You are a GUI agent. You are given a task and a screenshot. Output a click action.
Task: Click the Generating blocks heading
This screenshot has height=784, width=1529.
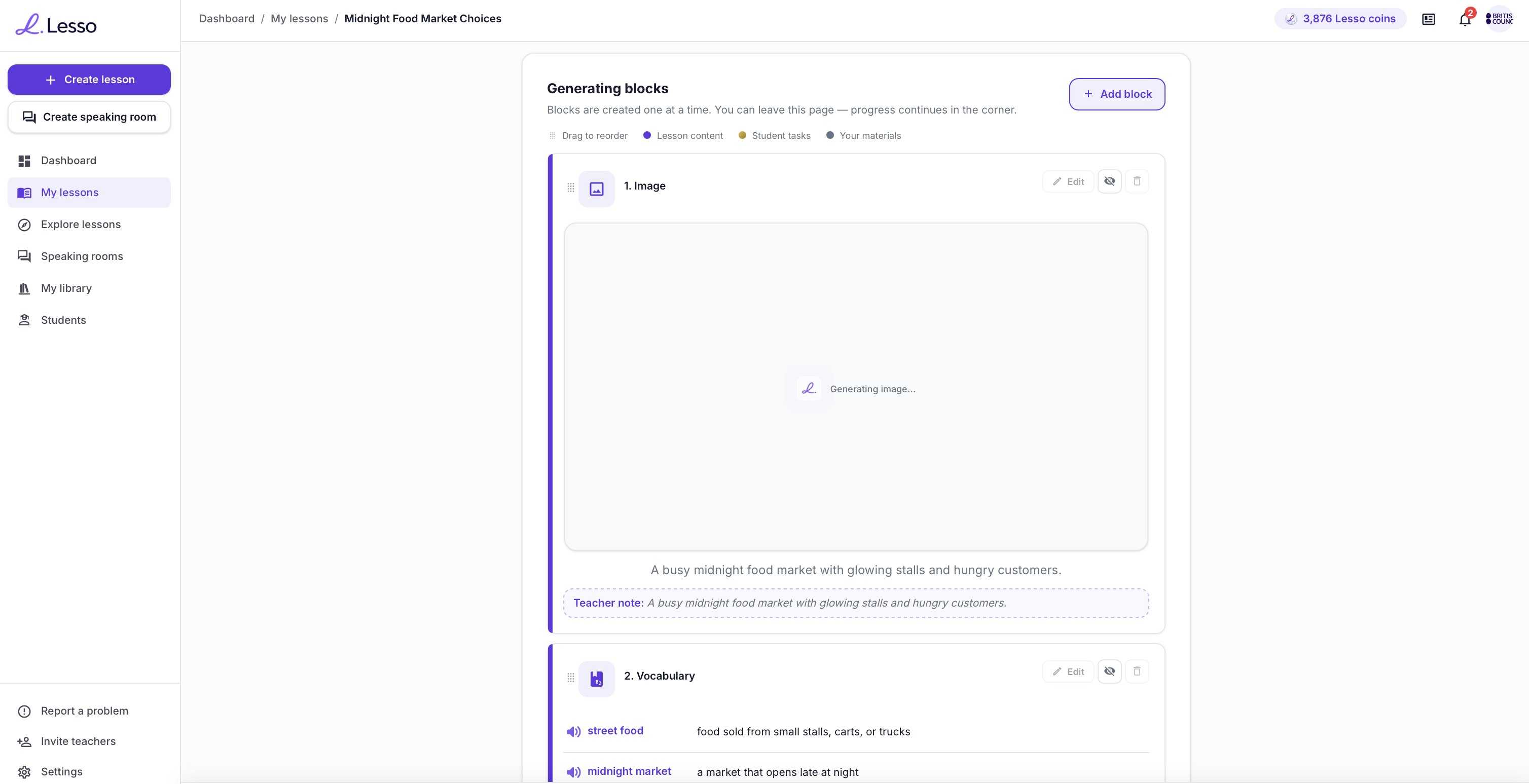(x=608, y=88)
